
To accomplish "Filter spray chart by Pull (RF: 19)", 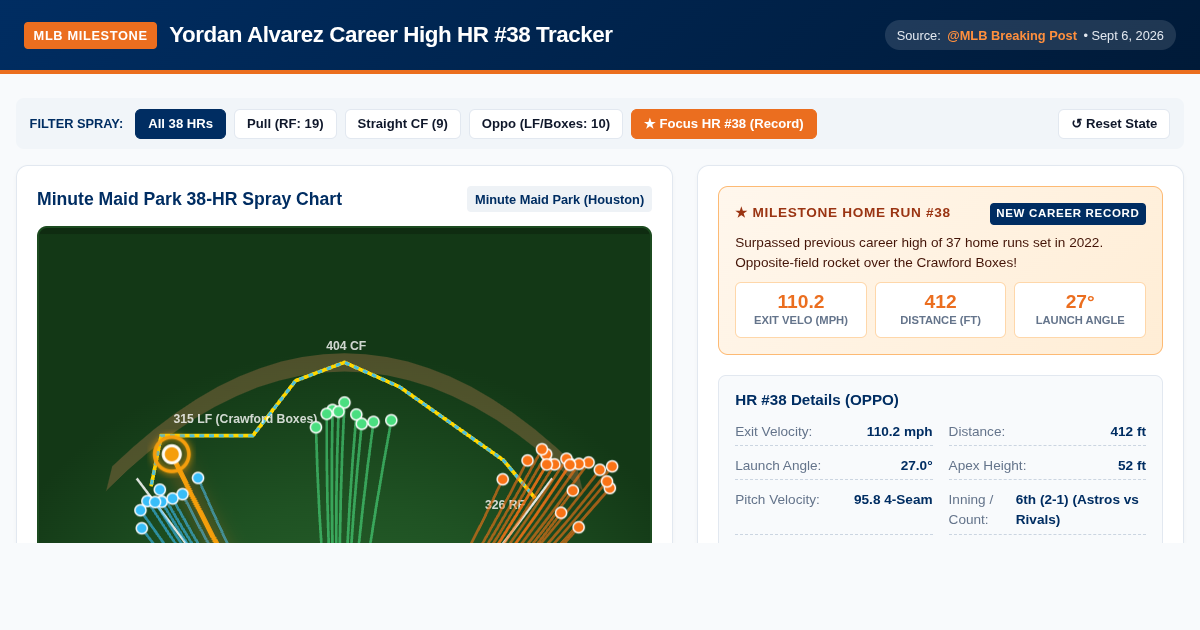I will (285, 124).
